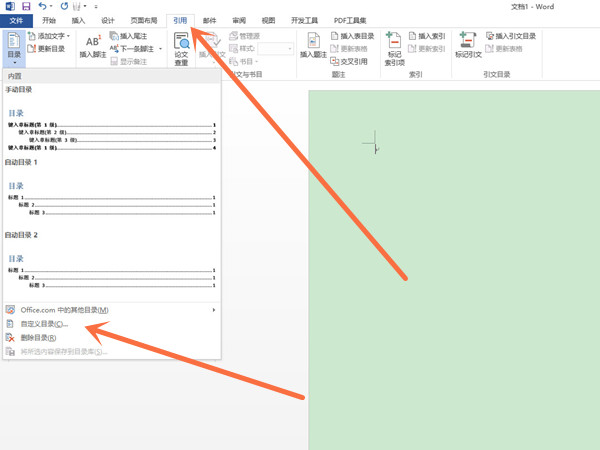Open the 论文查重 tool
600x450 pixels.
click(x=181, y=48)
